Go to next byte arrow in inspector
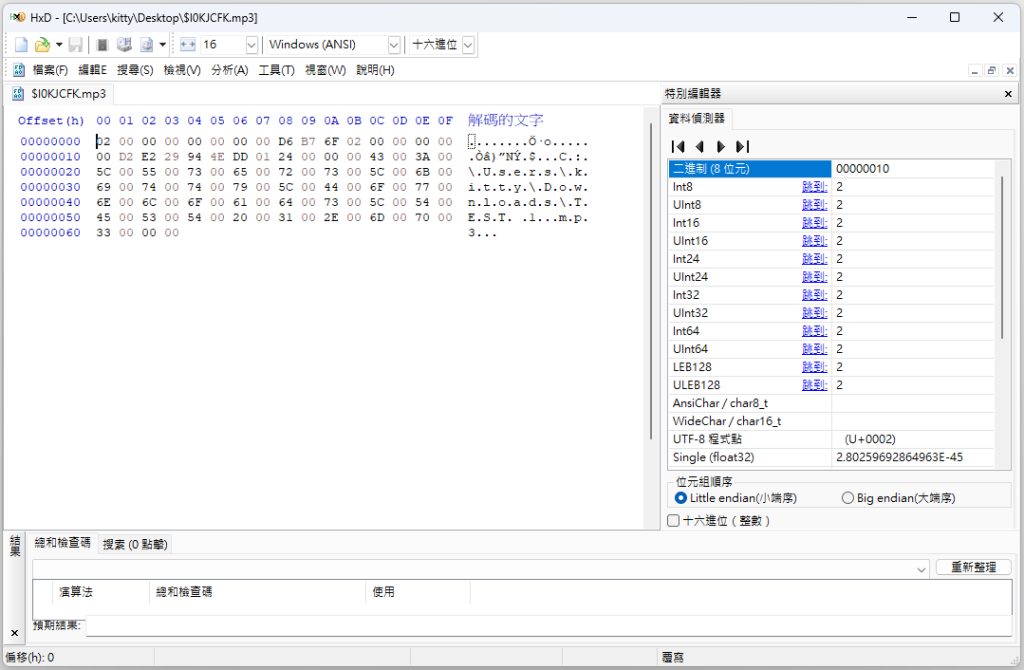The height and width of the screenshot is (670, 1024). 721,146
